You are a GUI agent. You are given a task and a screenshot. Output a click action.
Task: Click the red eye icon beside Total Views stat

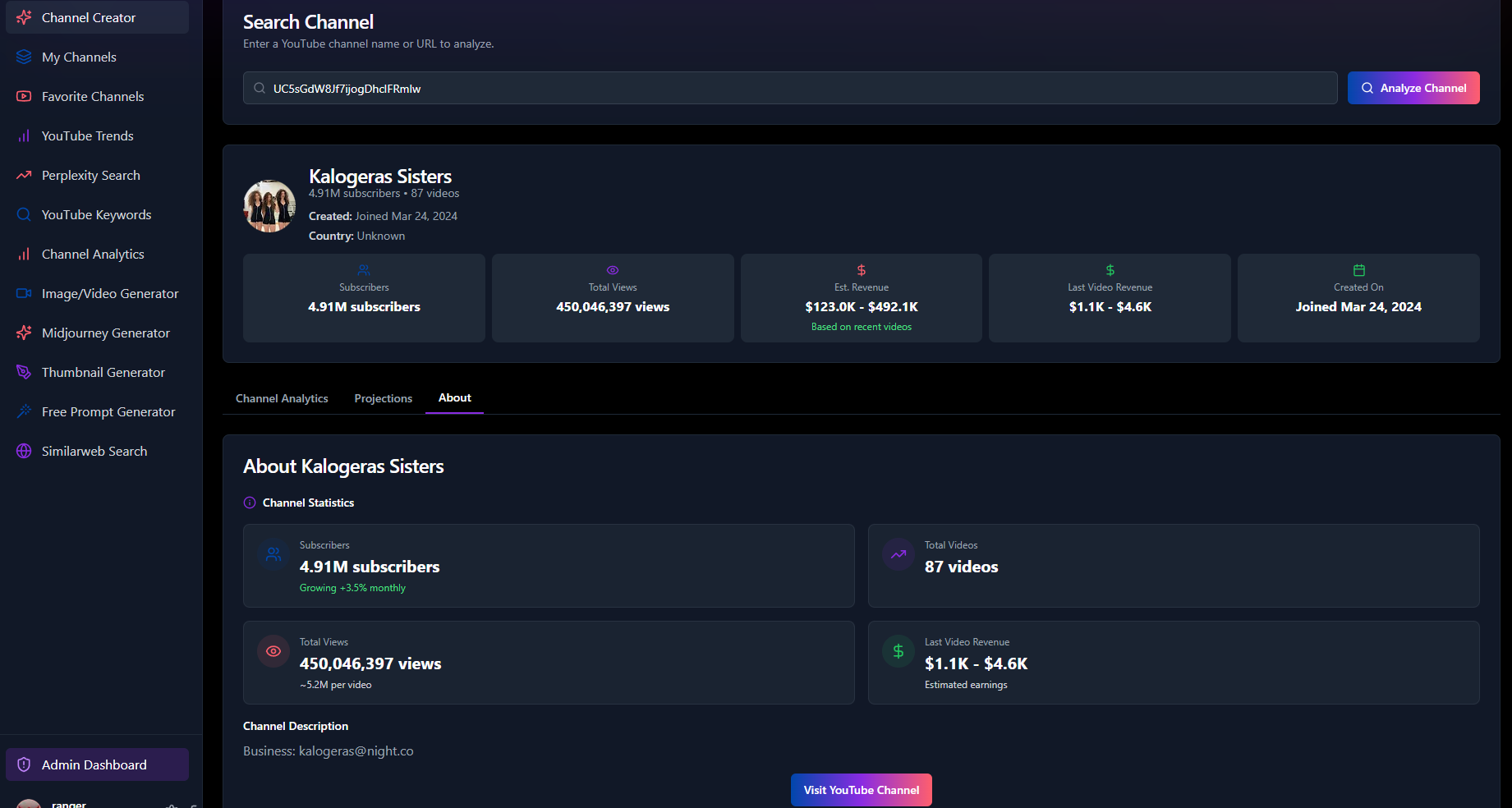[273, 651]
